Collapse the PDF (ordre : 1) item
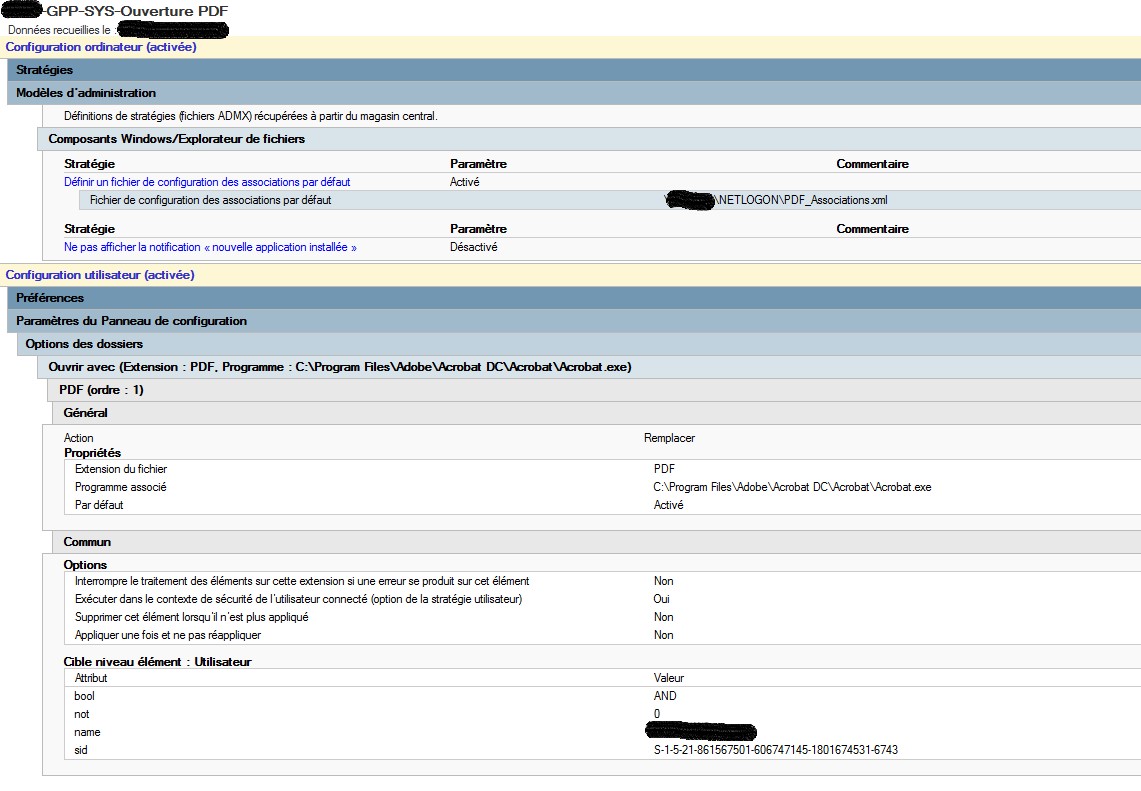 [x=102, y=390]
